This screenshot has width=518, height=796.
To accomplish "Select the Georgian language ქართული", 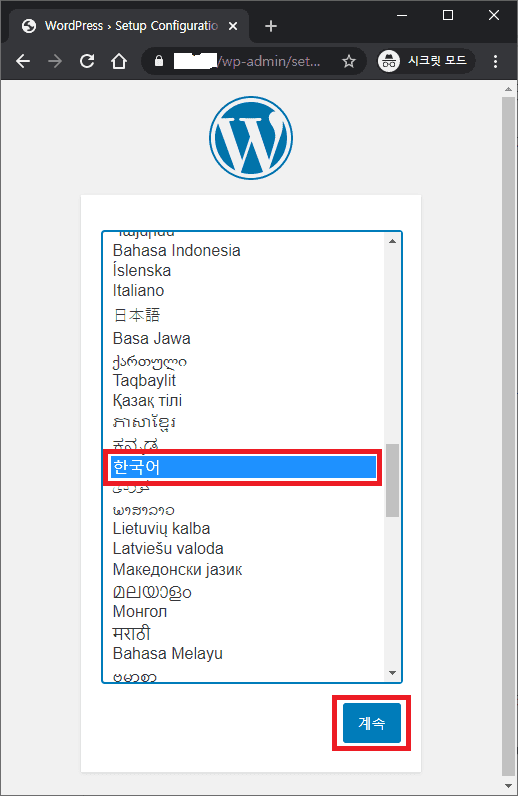I will 244,361.
